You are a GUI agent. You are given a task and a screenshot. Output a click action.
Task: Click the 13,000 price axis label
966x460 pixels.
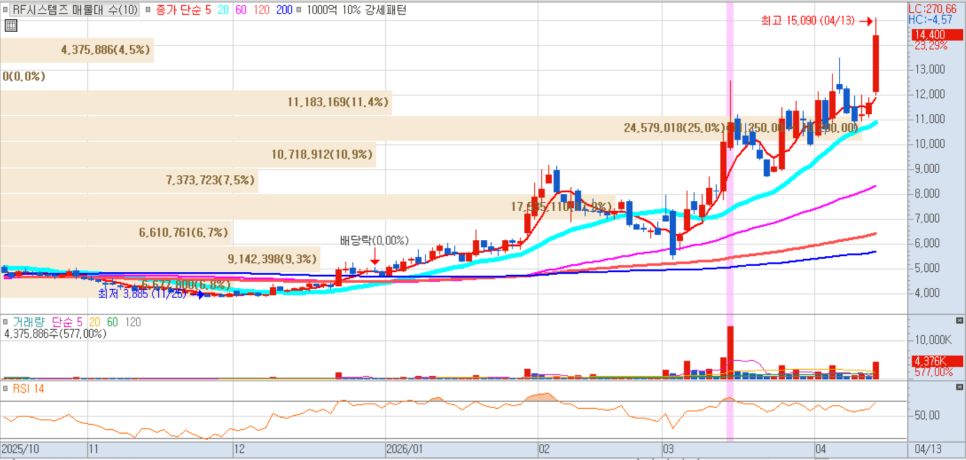coord(928,69)
